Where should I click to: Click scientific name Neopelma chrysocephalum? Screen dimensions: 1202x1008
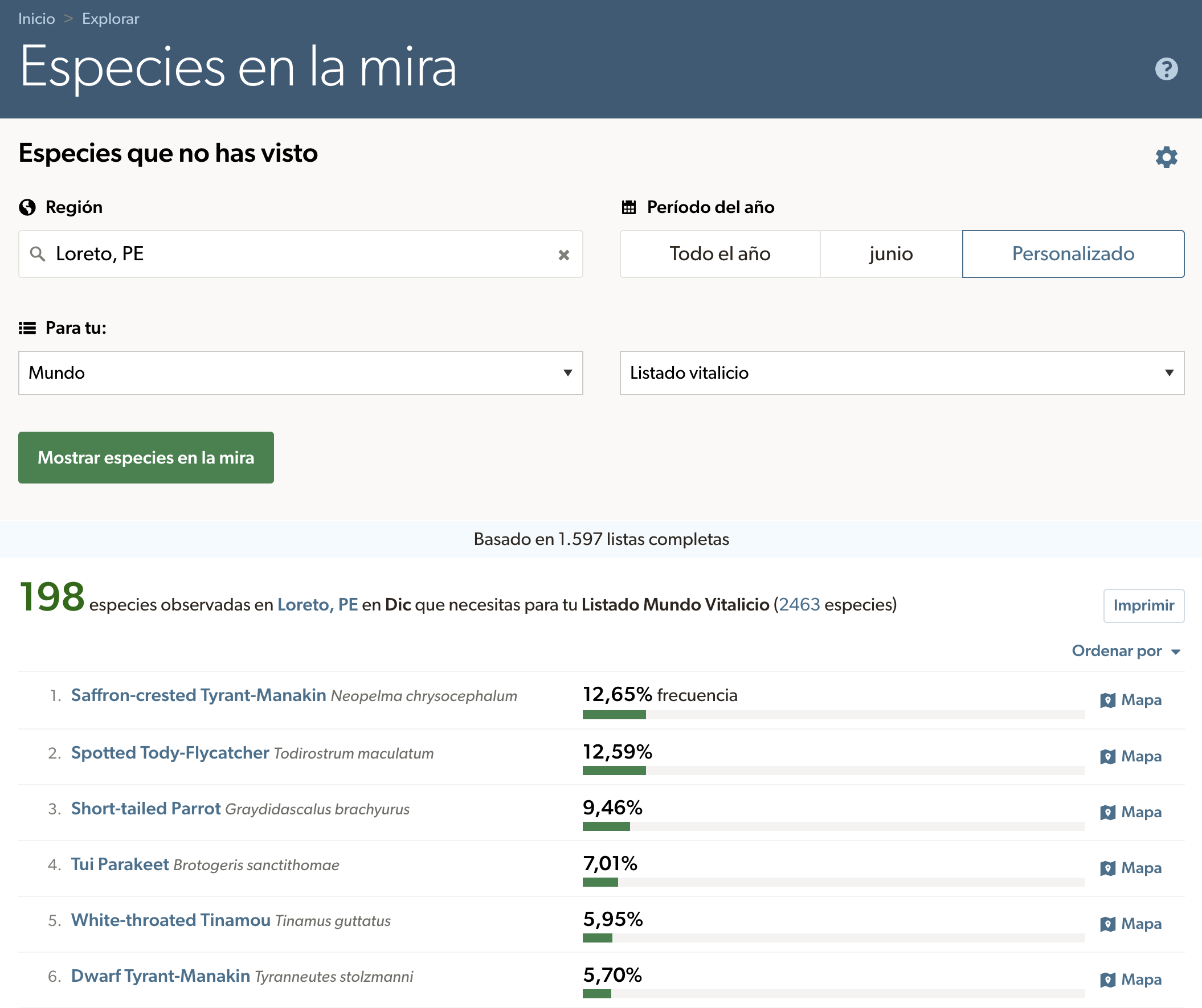[424, 696]
